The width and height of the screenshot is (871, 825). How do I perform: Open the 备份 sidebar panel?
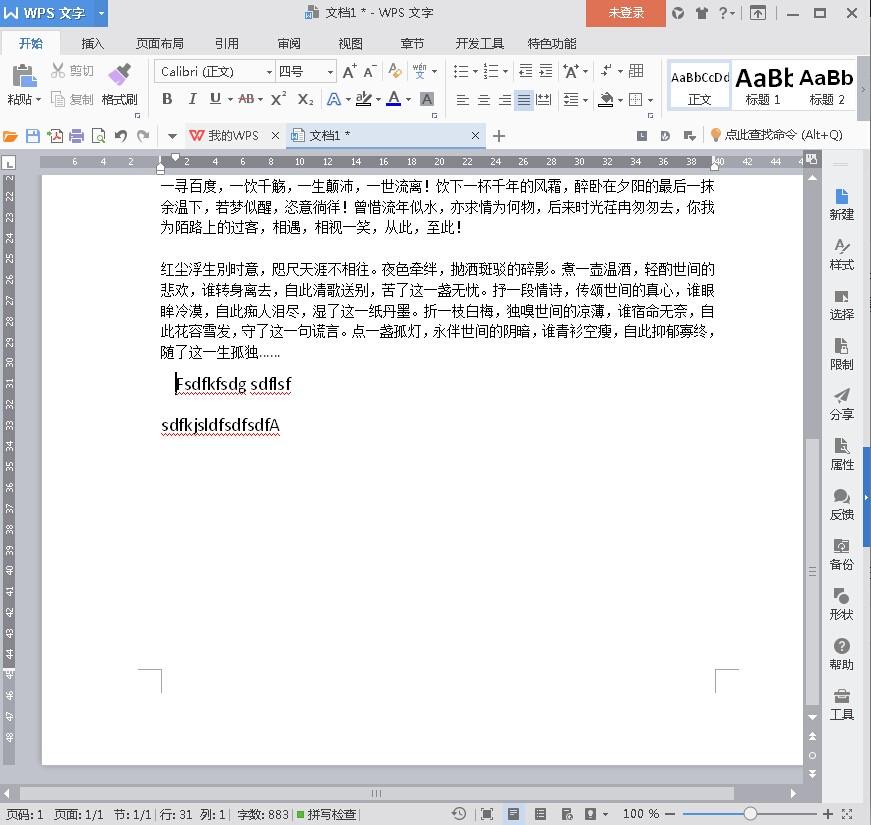click(842, 554)
